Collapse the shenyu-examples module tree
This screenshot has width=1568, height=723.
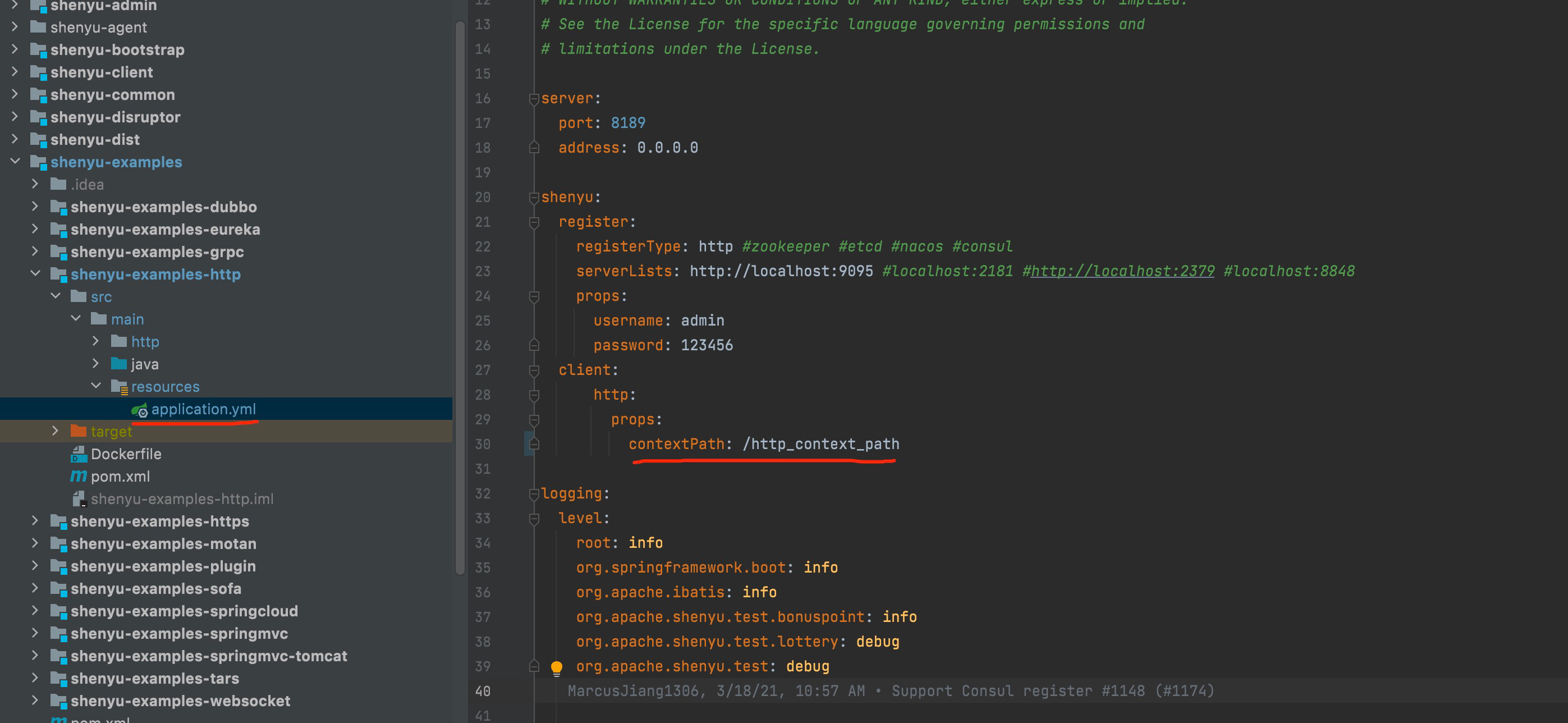click(15, 161)
